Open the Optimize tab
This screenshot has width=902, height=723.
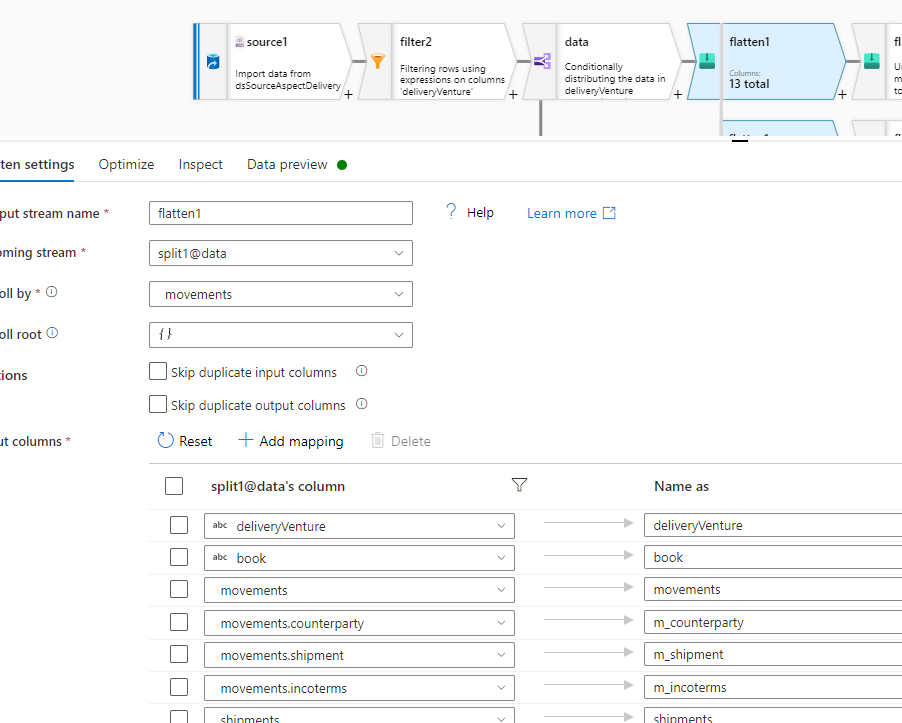(x=126, y=164)
